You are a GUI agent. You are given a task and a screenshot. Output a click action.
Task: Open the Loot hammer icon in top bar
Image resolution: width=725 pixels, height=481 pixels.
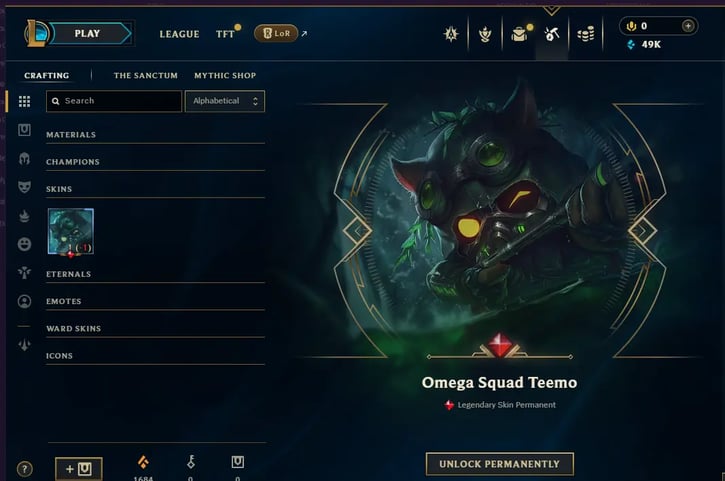coord(552,34)
